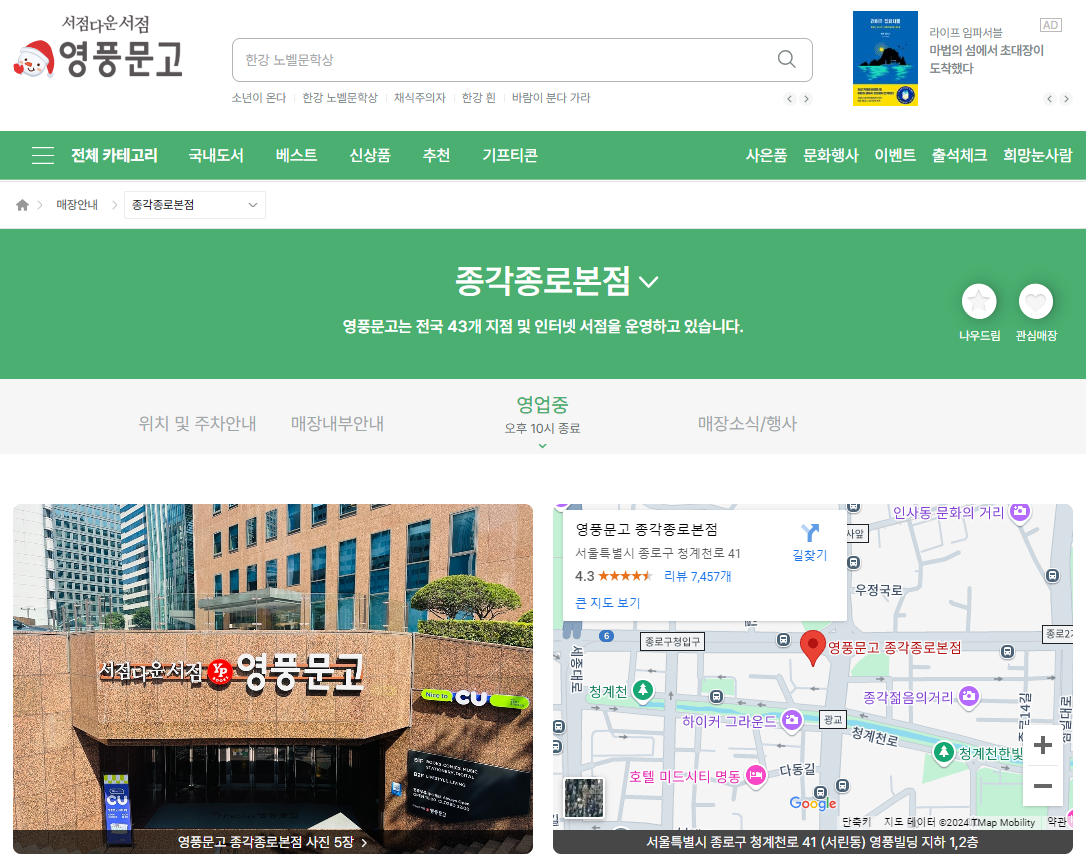Select the 영업중 tab
Image resolution: width=1086 pixels, height=868 pixels.
[x=542, y=415]
